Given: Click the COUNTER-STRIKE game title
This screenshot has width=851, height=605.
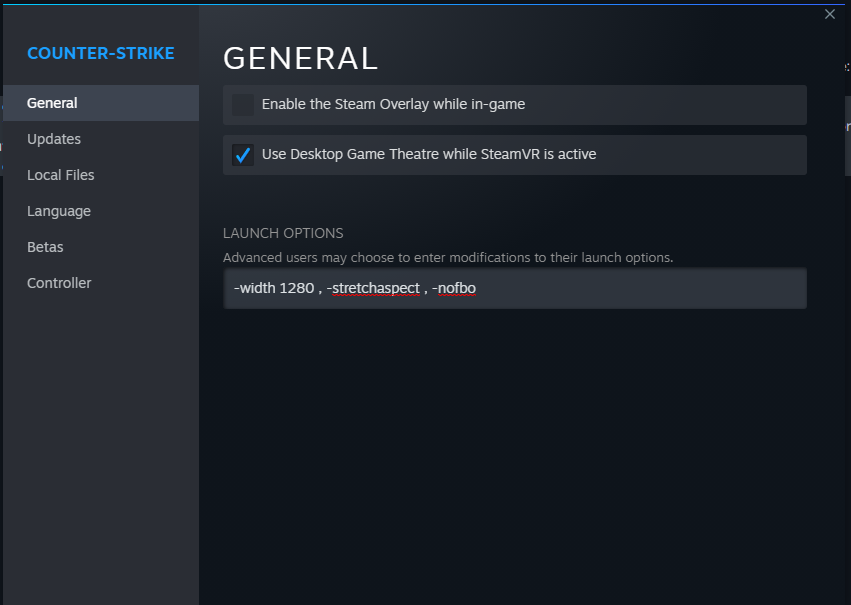Looking at the screenshot, I should [x=101, y=53].
